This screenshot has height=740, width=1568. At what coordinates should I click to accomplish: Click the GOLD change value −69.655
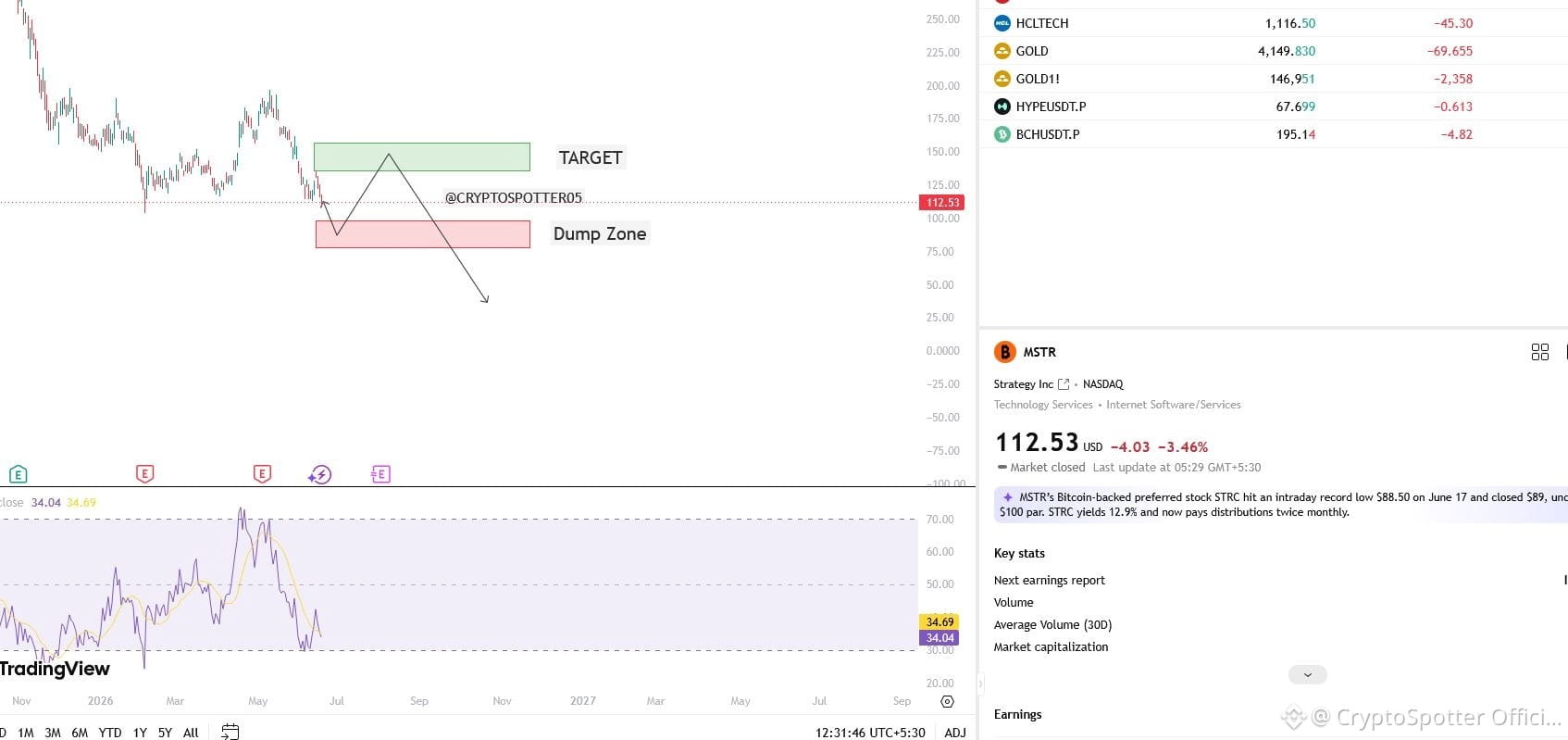click(1450, 51)
